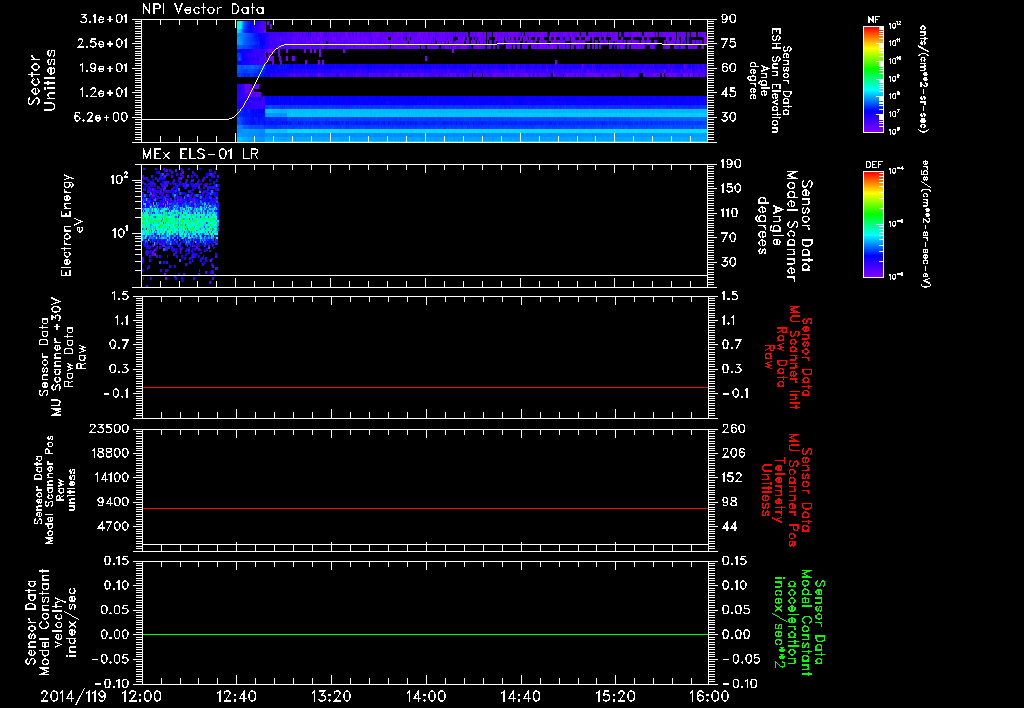Select the 'NPI Vector Data' panel title
This screenshot has width=1024, height=708.
[203, 9]
